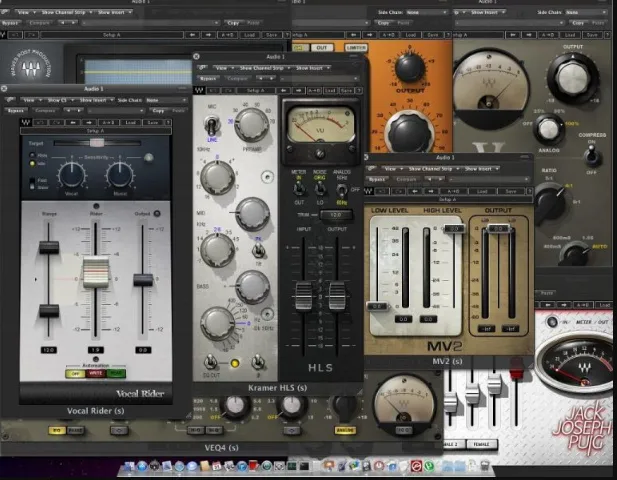Viewport: 617px width, 480px height.
Task: Click the undo arrow in MV2 toolbar
Action: (x=382, y=191)
